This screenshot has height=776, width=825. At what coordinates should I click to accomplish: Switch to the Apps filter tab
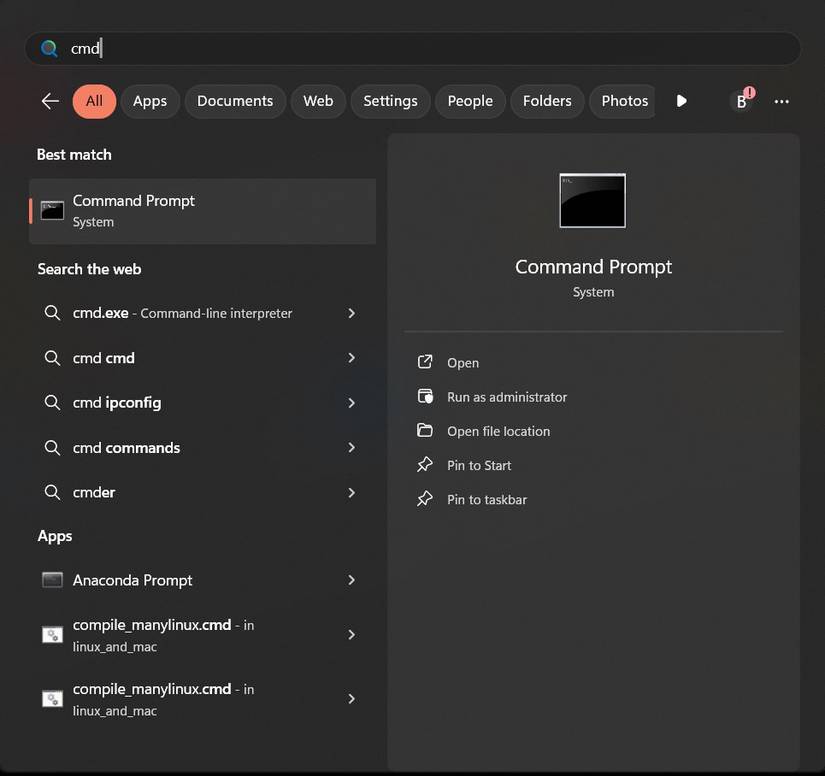point(150,101)
